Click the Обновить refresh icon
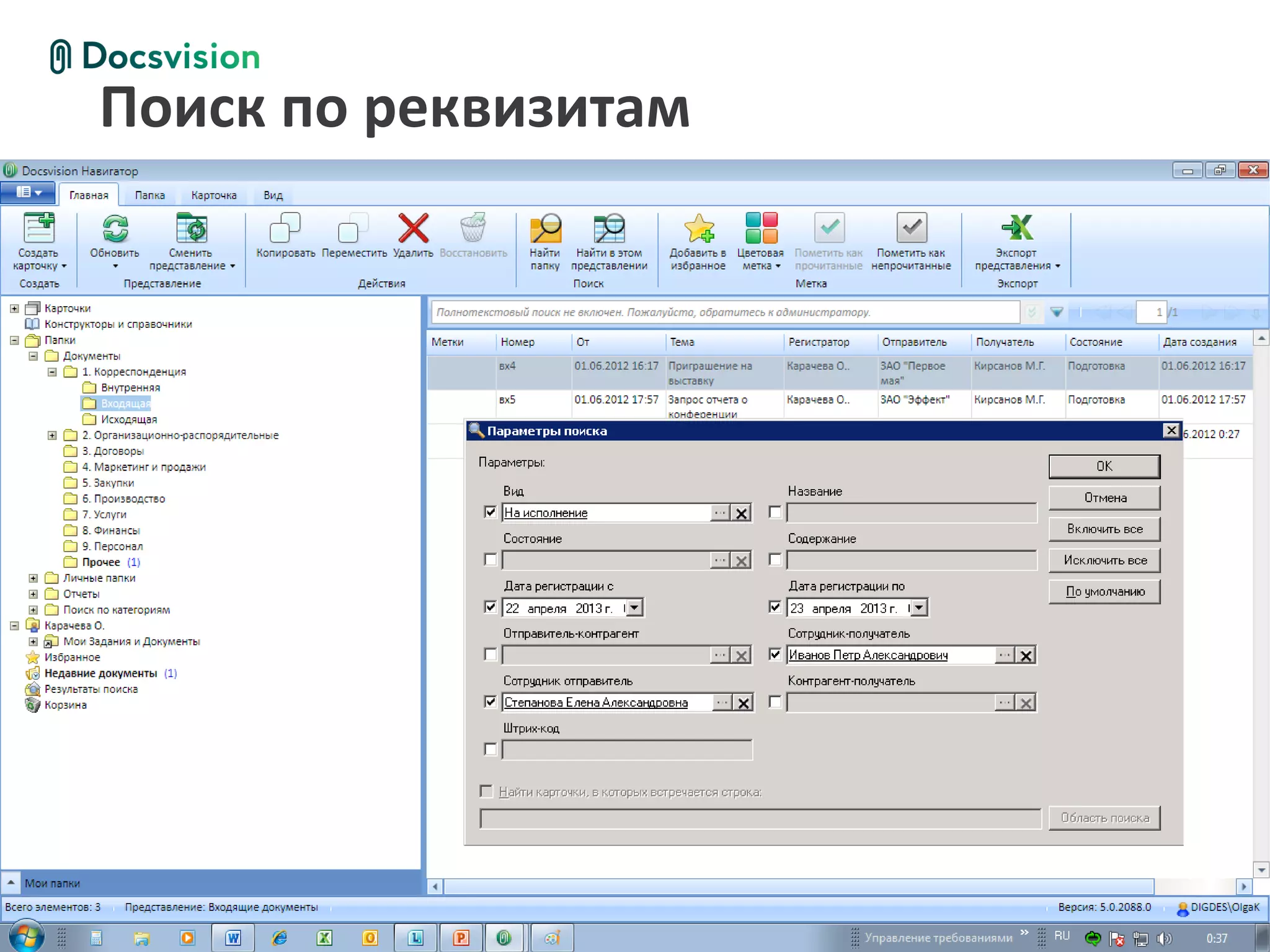 [x=115, y=227]
